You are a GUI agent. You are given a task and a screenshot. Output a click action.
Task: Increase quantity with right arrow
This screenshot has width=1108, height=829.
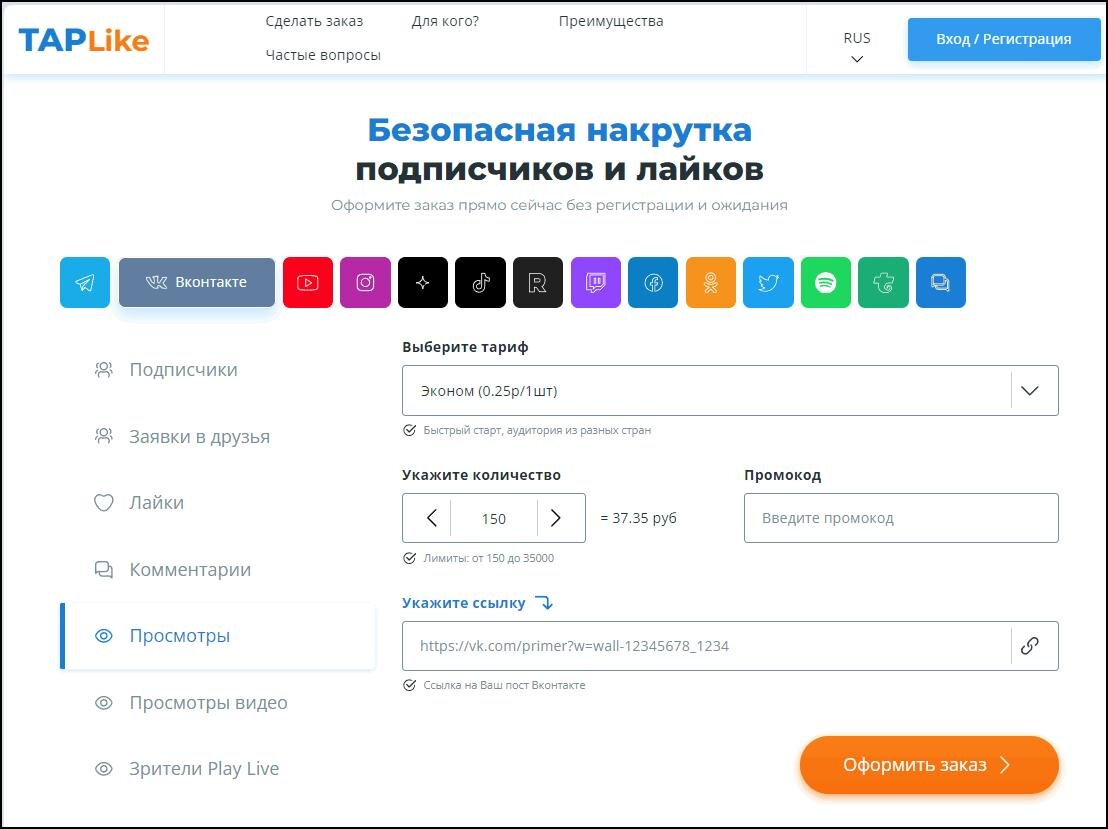pos(556,518)
